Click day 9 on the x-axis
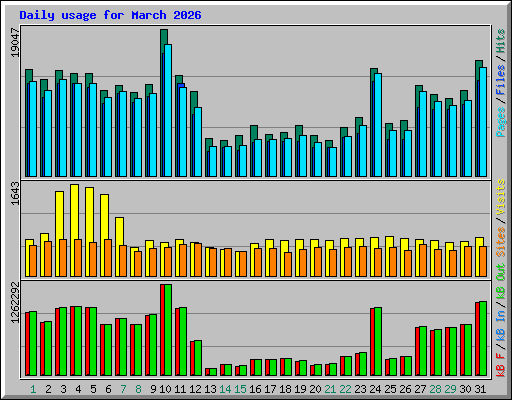This screenshot has width=512, height=400. 153,389
